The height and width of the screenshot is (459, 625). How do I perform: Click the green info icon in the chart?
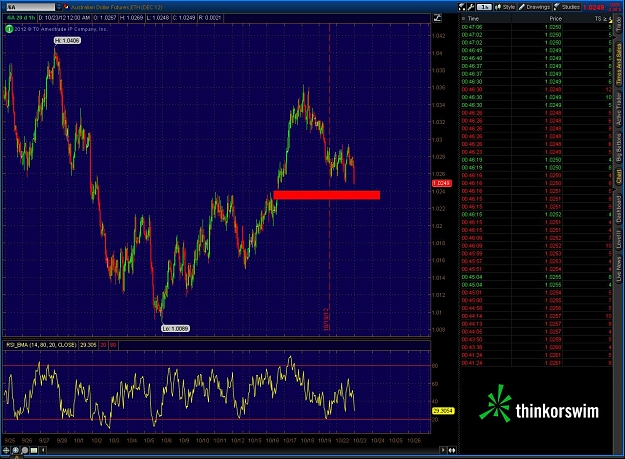pos(9,29)
